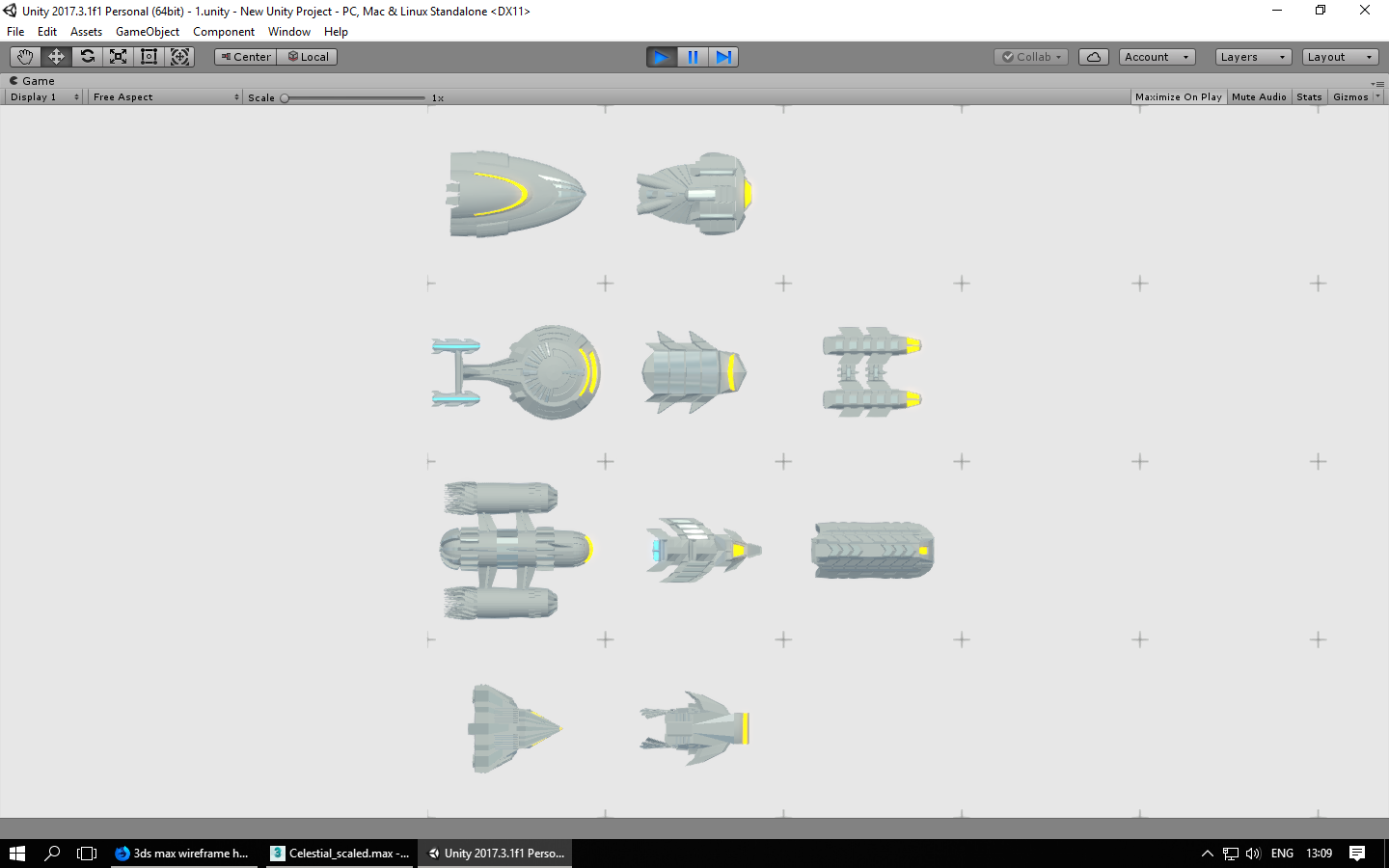Viewport: 1389px width, 868px height.
Task: Select the Hand tool
Action: click(25, 57)
